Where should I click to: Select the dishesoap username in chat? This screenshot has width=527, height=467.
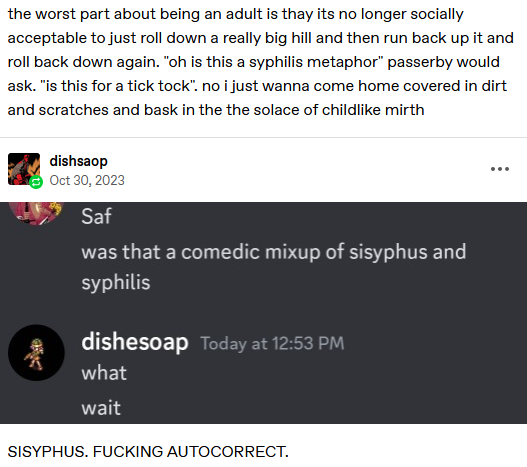coord(135,342)
